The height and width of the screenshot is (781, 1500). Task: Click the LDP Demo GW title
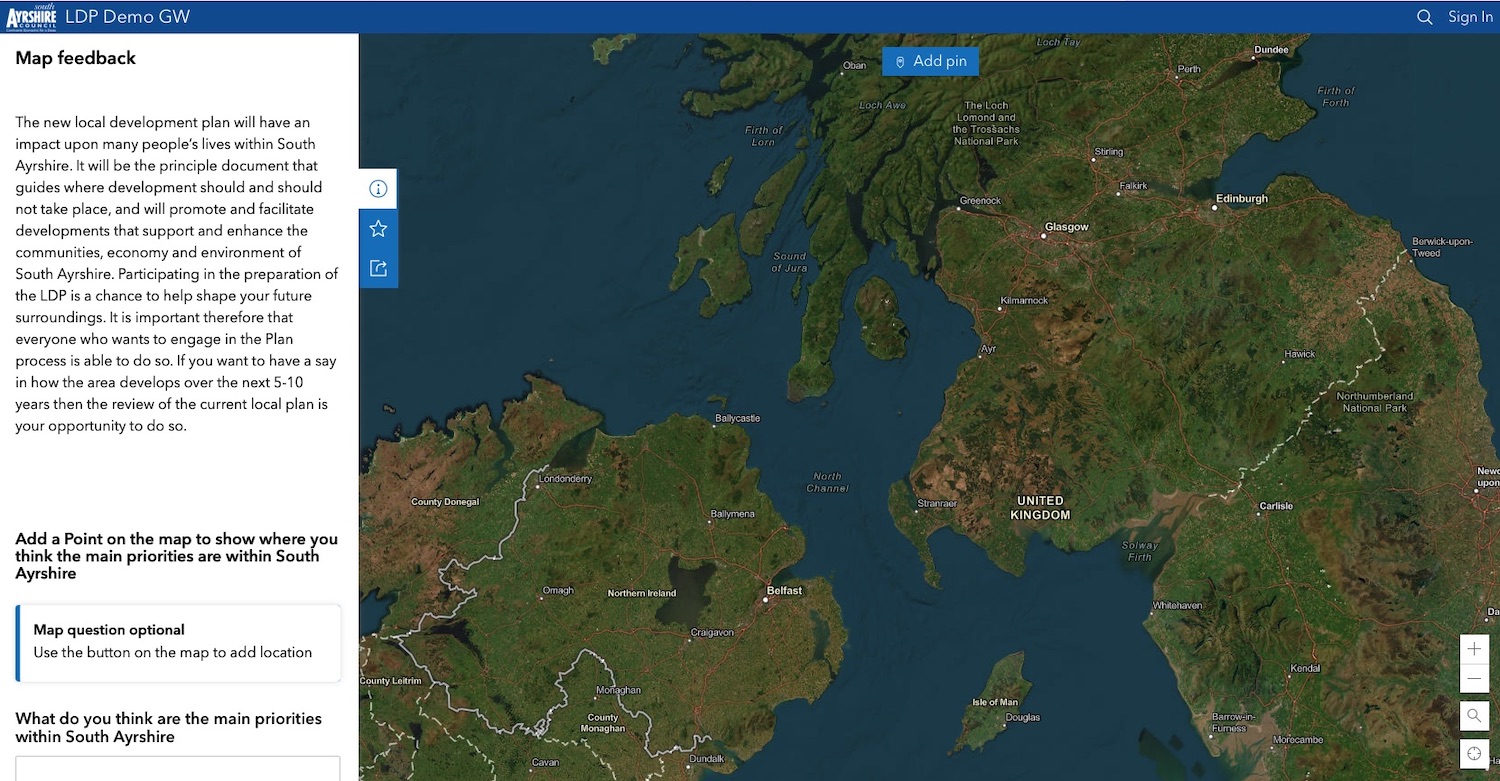[x=127, y=17]
